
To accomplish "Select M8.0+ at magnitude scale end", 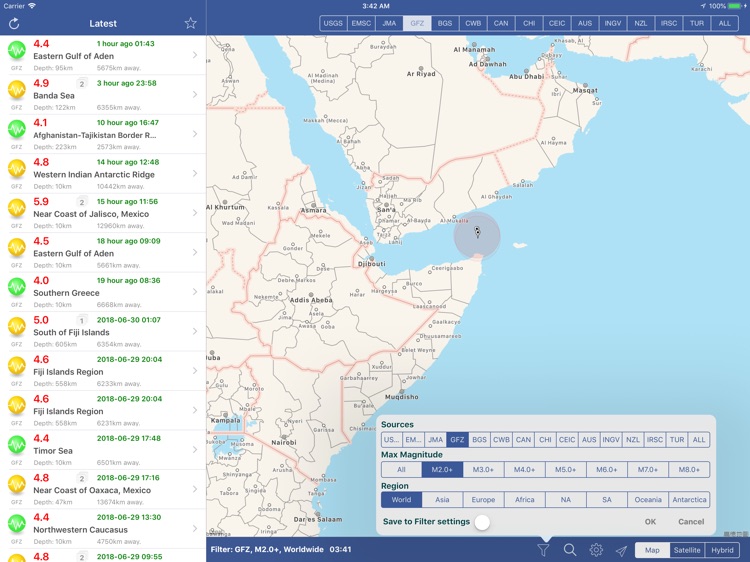I will point(689,470).
